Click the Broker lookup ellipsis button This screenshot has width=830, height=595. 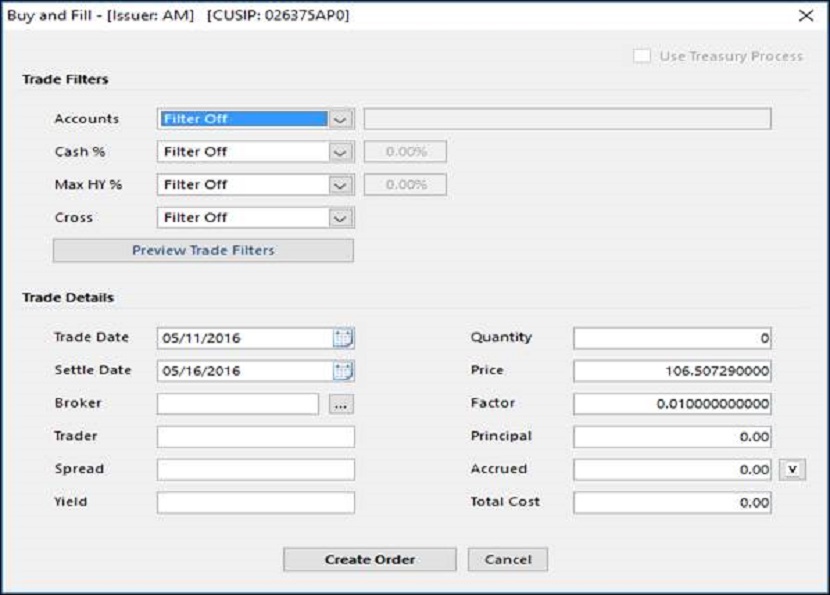click(x=341, y=404)
